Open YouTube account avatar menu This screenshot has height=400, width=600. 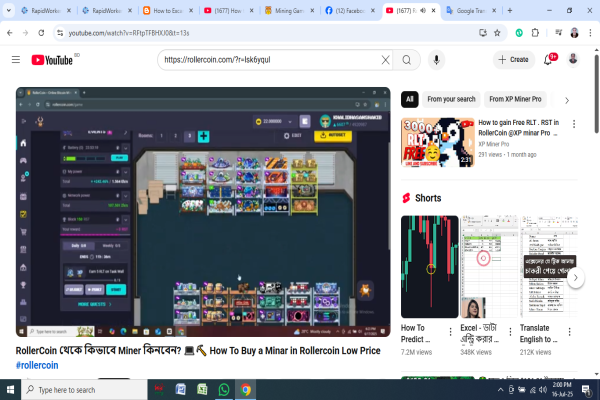pyautogui.click(x=573, y=59)
